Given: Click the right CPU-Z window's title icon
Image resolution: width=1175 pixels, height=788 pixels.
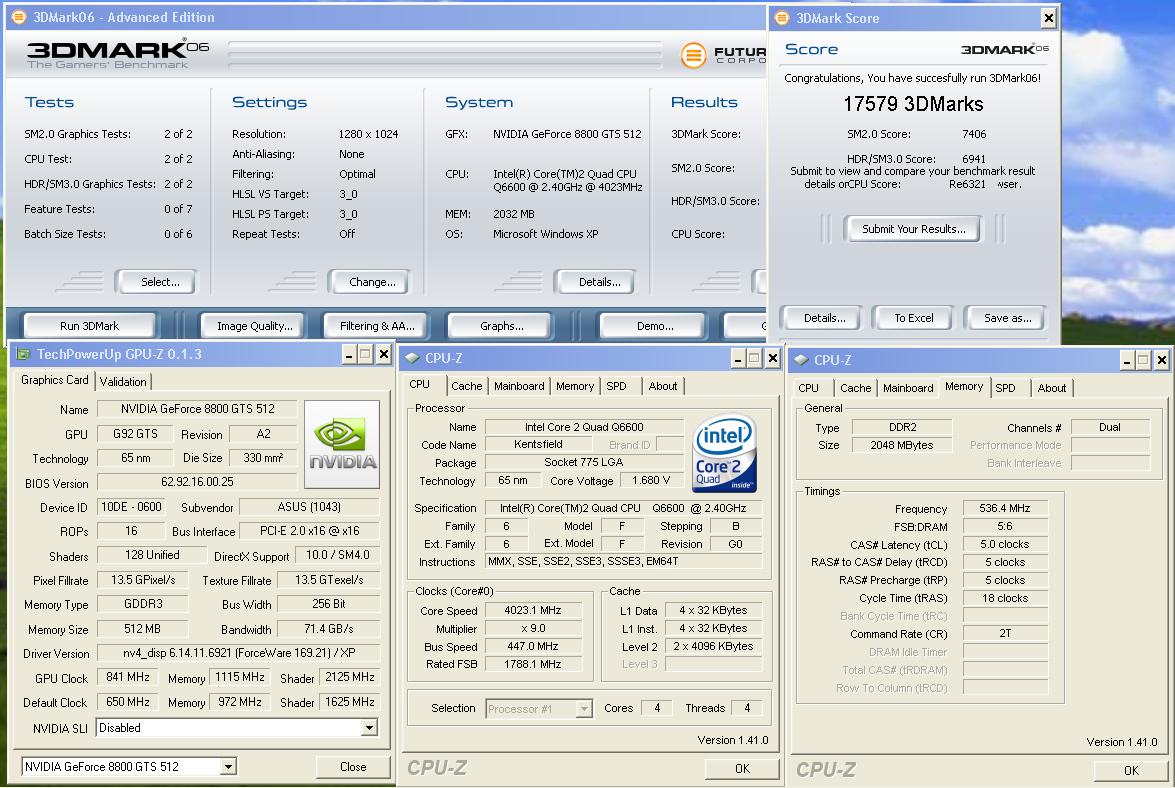Looking at the screenshot, I should (801, 360).
